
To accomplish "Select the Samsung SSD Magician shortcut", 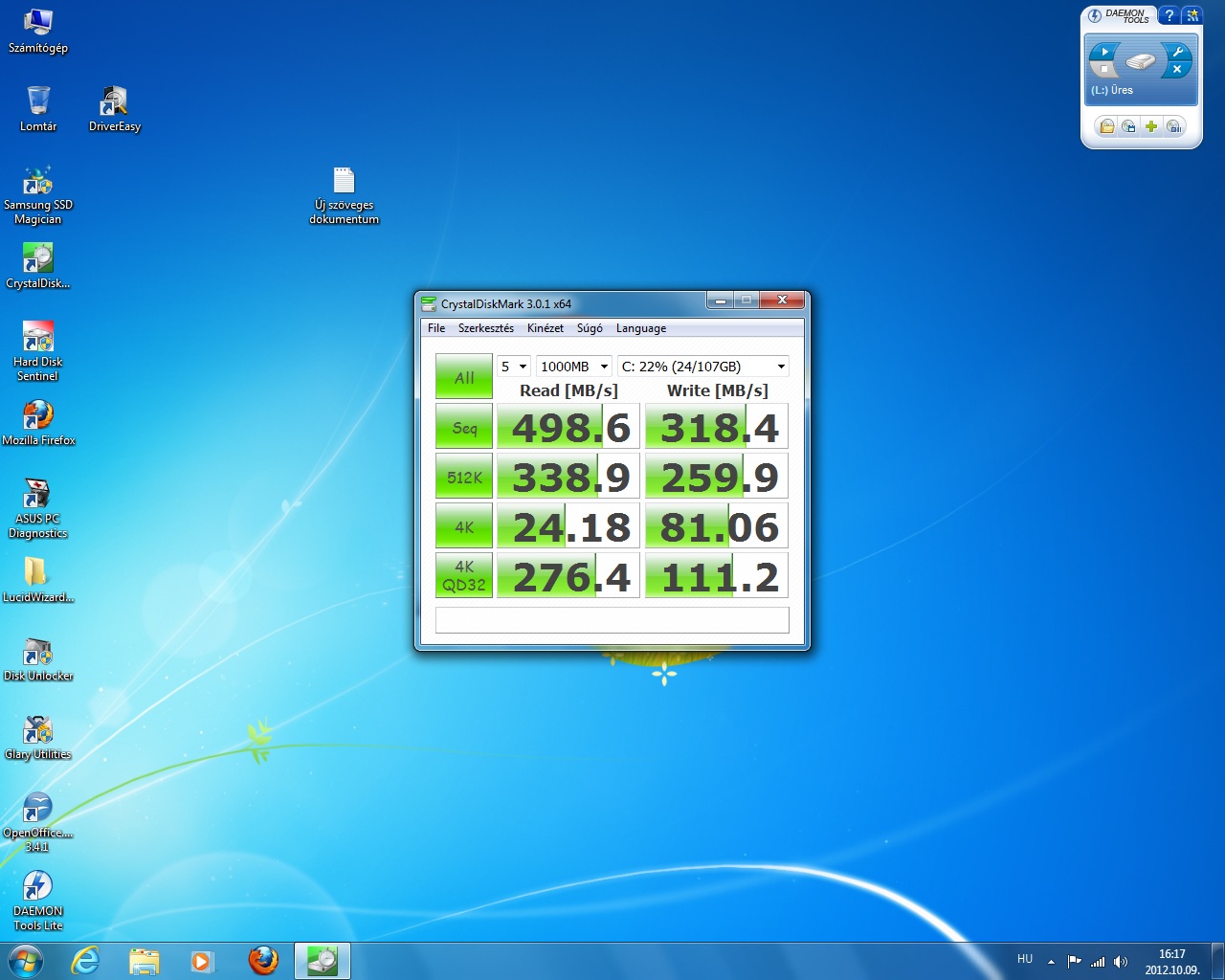I will coord(38,194).
